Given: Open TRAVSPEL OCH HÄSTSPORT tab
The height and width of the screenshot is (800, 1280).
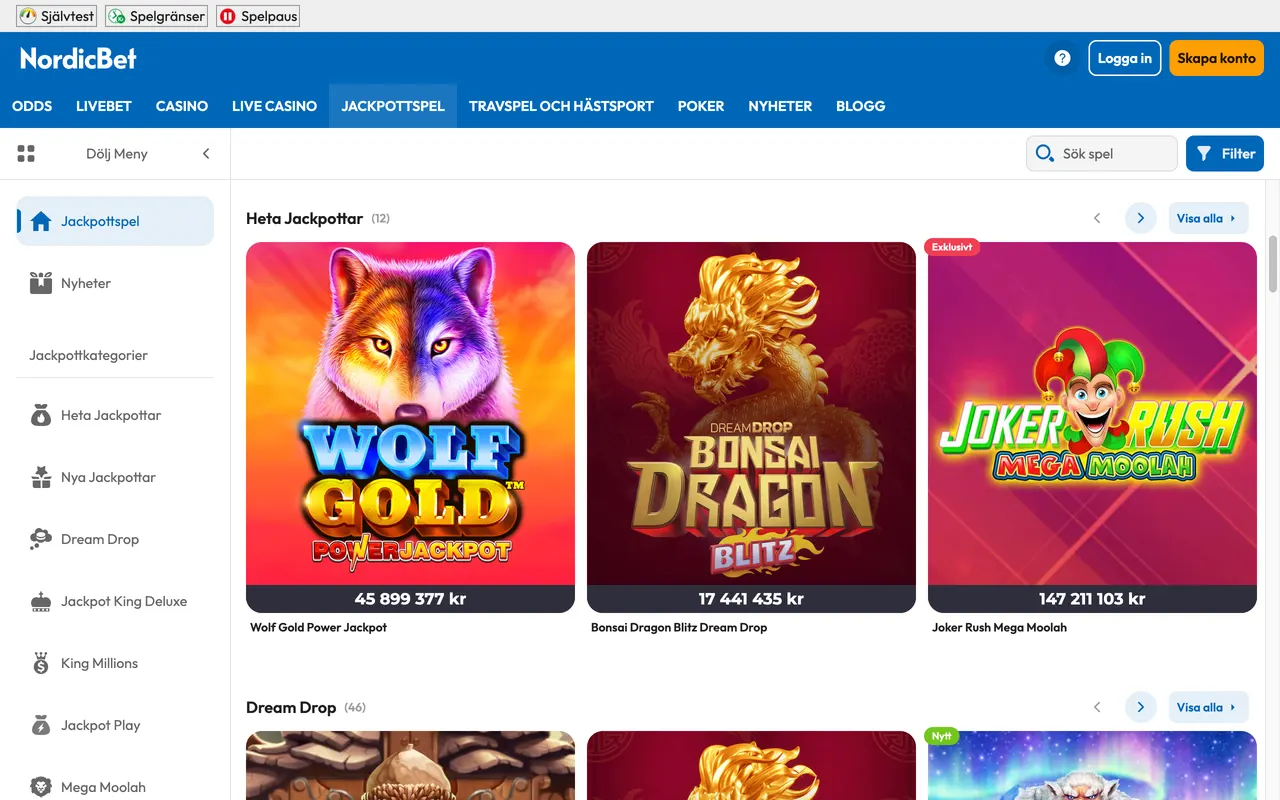Looking at the screenshot, I should [561, 106].
